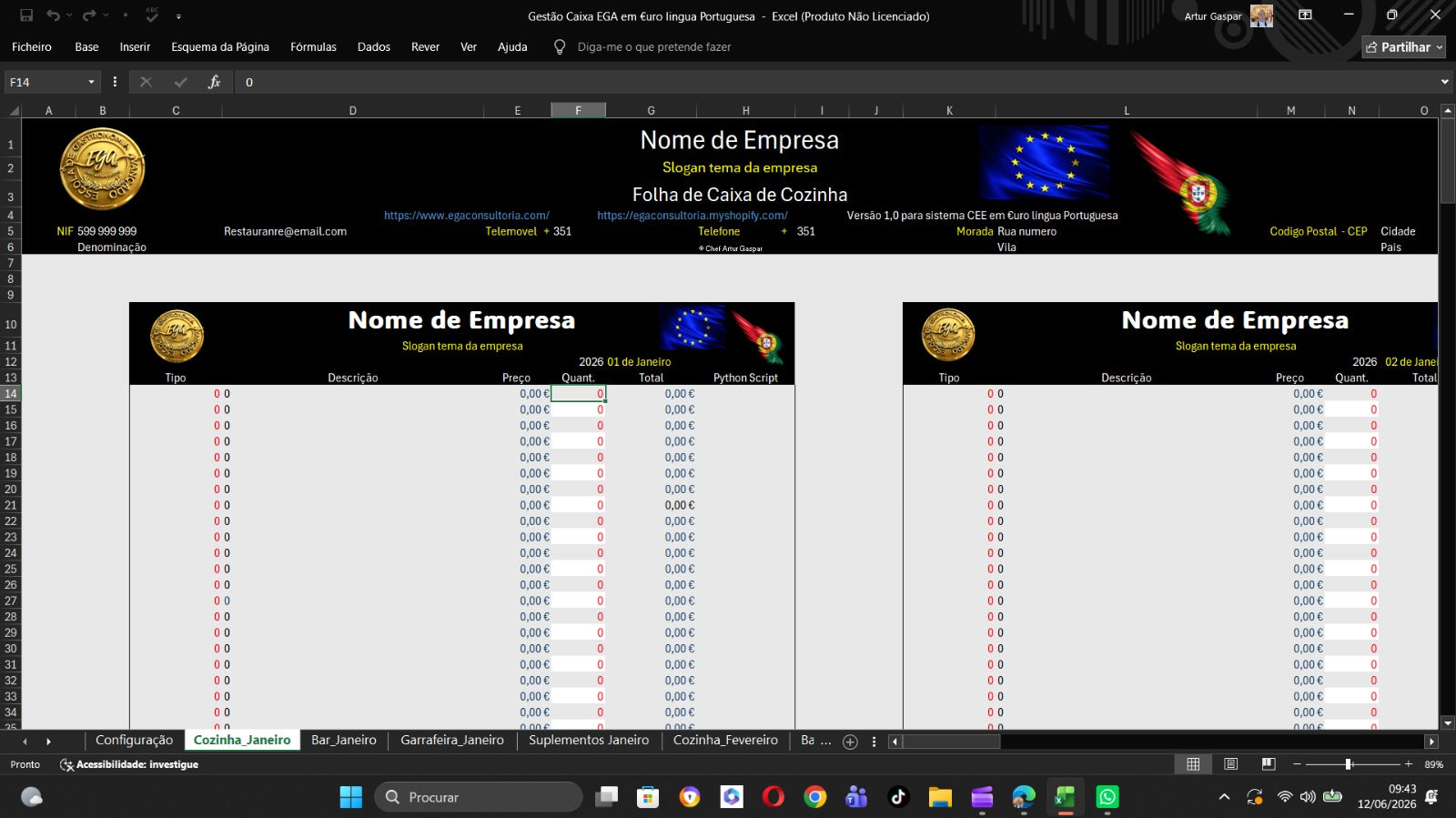Select all cells with the corner triangle
This screenshot has height=818, width=1456.
click(13, 111)
